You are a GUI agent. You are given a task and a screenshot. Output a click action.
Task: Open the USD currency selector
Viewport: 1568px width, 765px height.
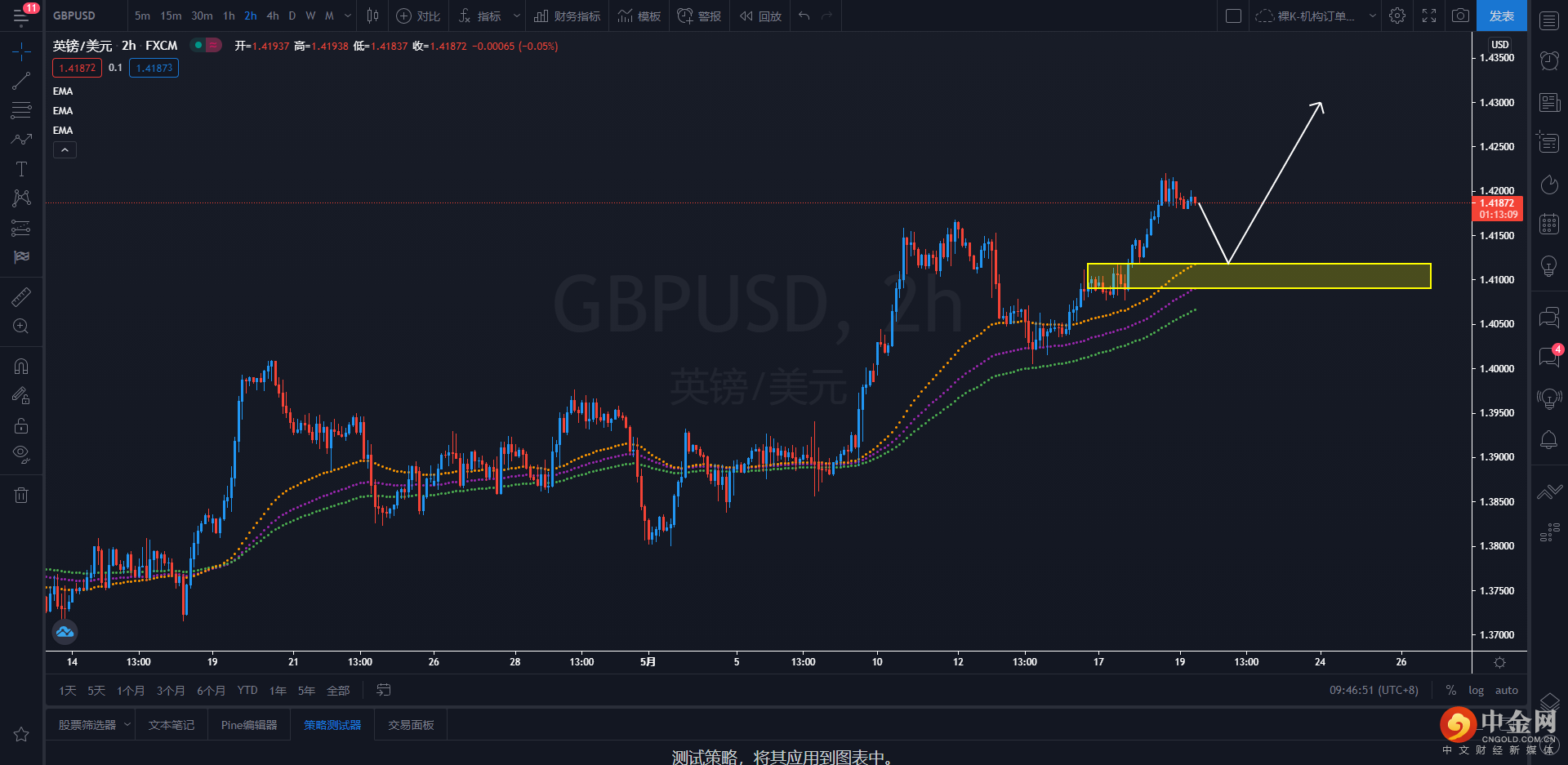1500,44
